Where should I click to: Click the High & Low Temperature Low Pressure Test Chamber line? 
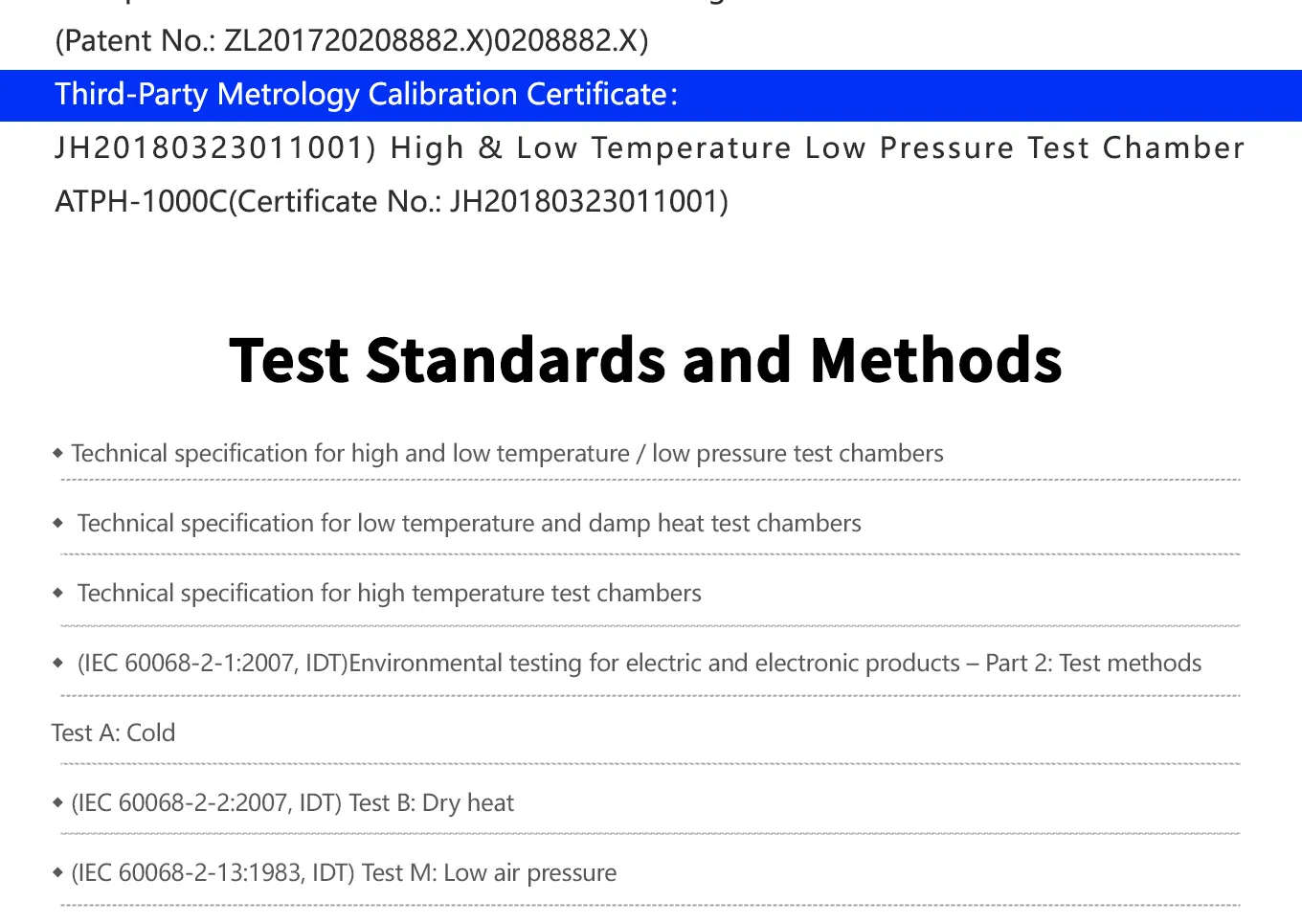click(649, 148)
